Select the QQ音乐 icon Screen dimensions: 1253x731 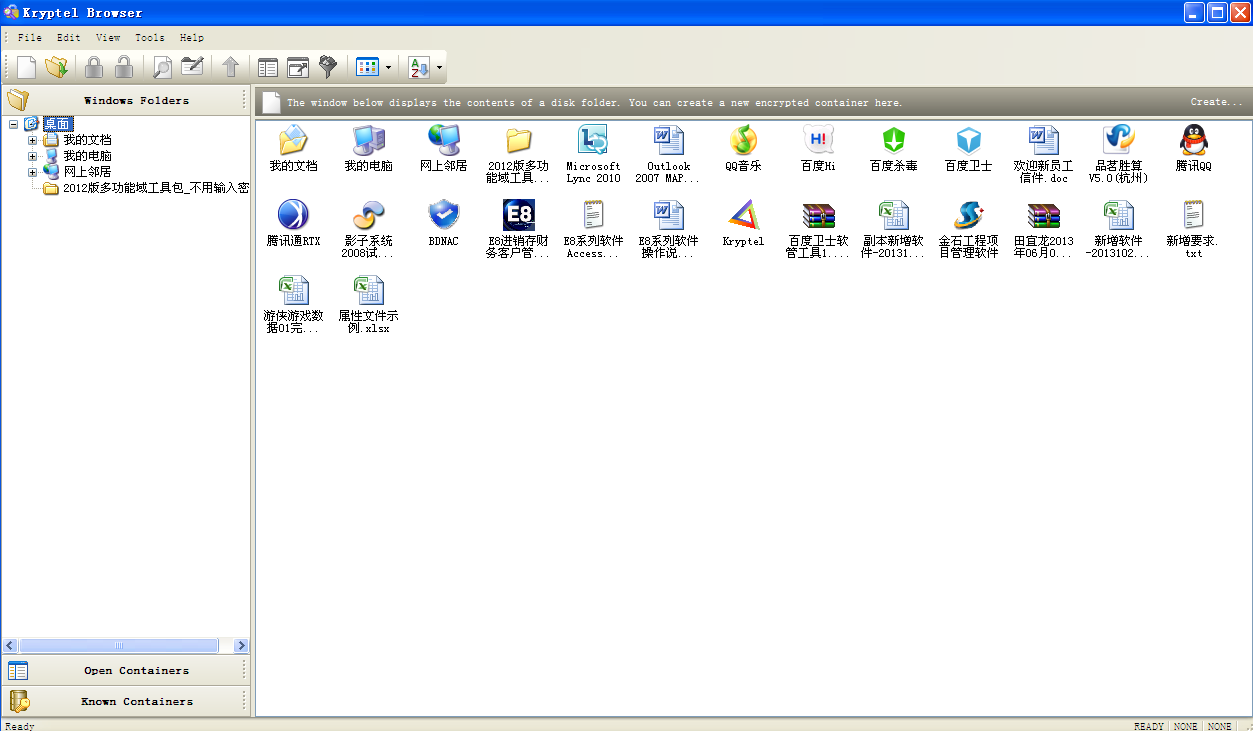[x=743, y=148]
